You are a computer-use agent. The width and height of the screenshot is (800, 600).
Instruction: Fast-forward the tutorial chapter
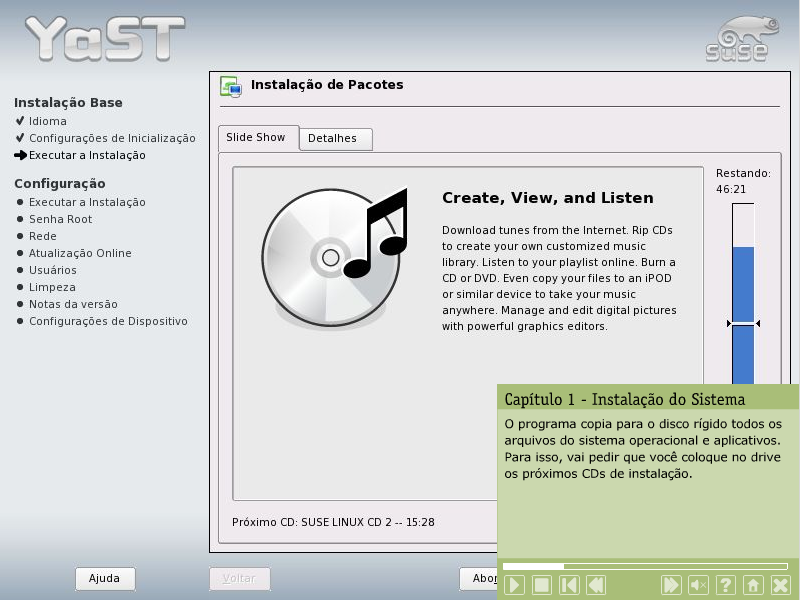(671, 585)
